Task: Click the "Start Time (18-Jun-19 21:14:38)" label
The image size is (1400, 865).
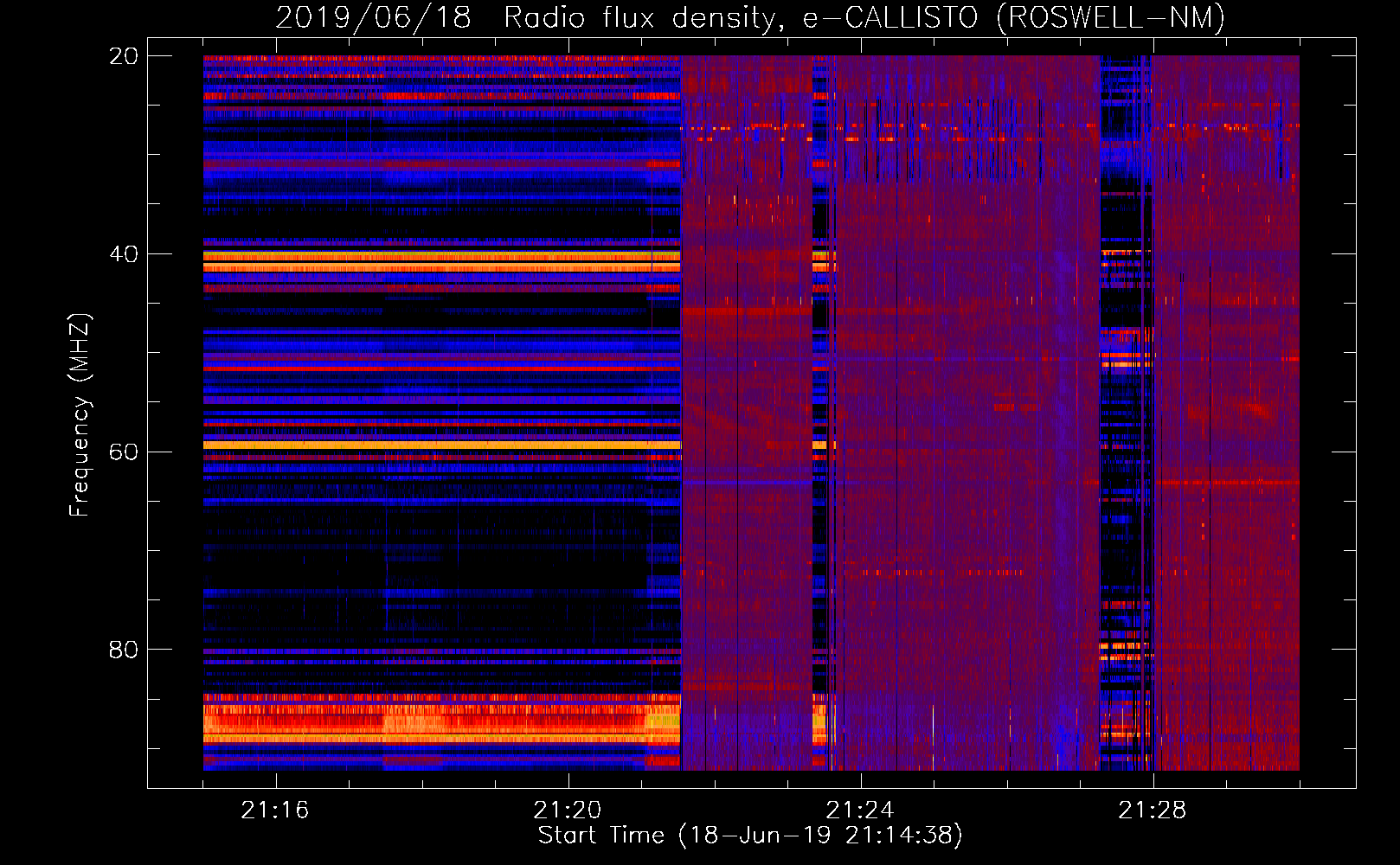Action: pos(750,836)
